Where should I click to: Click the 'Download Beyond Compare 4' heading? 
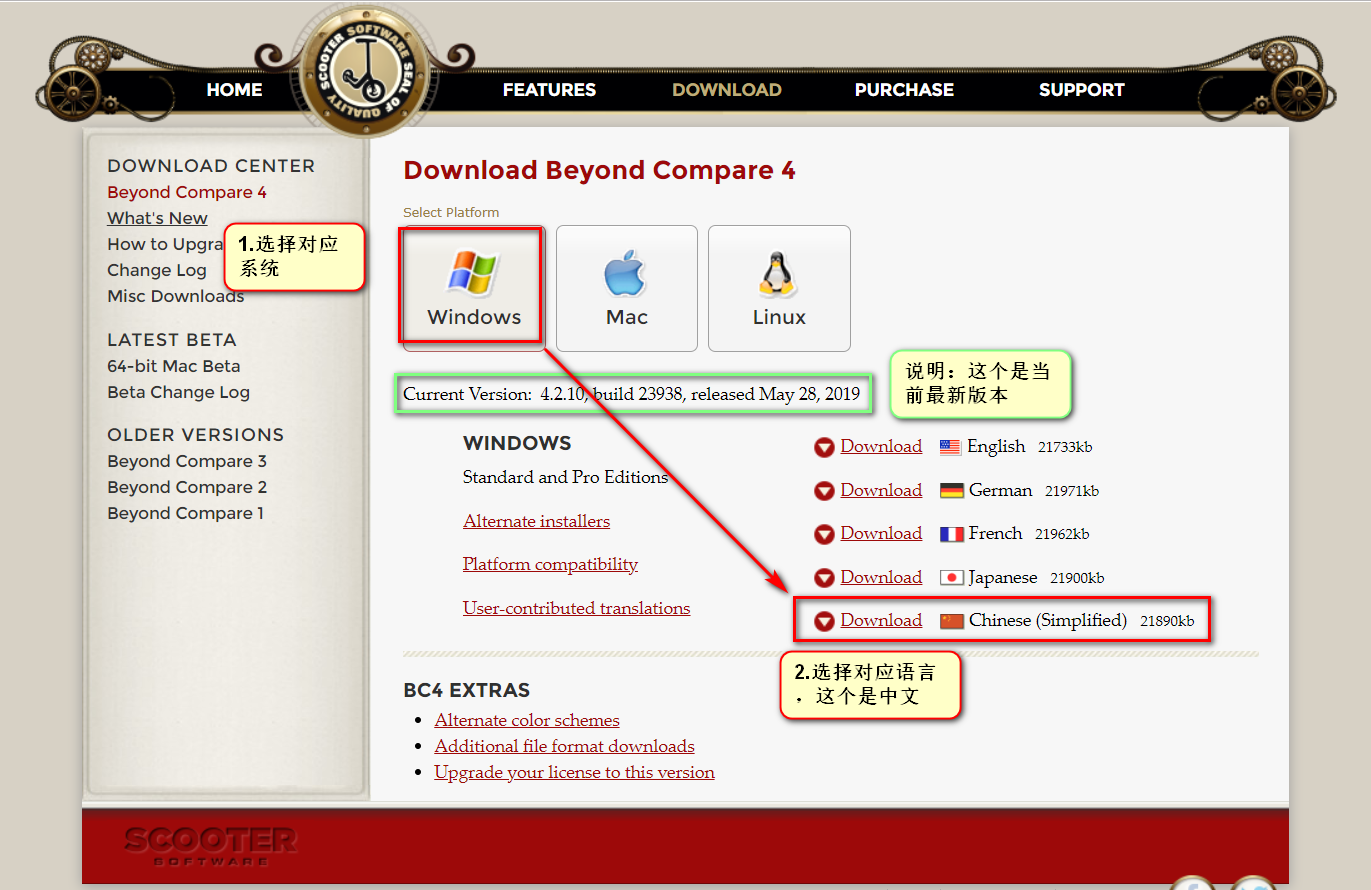tap(599, 171)
